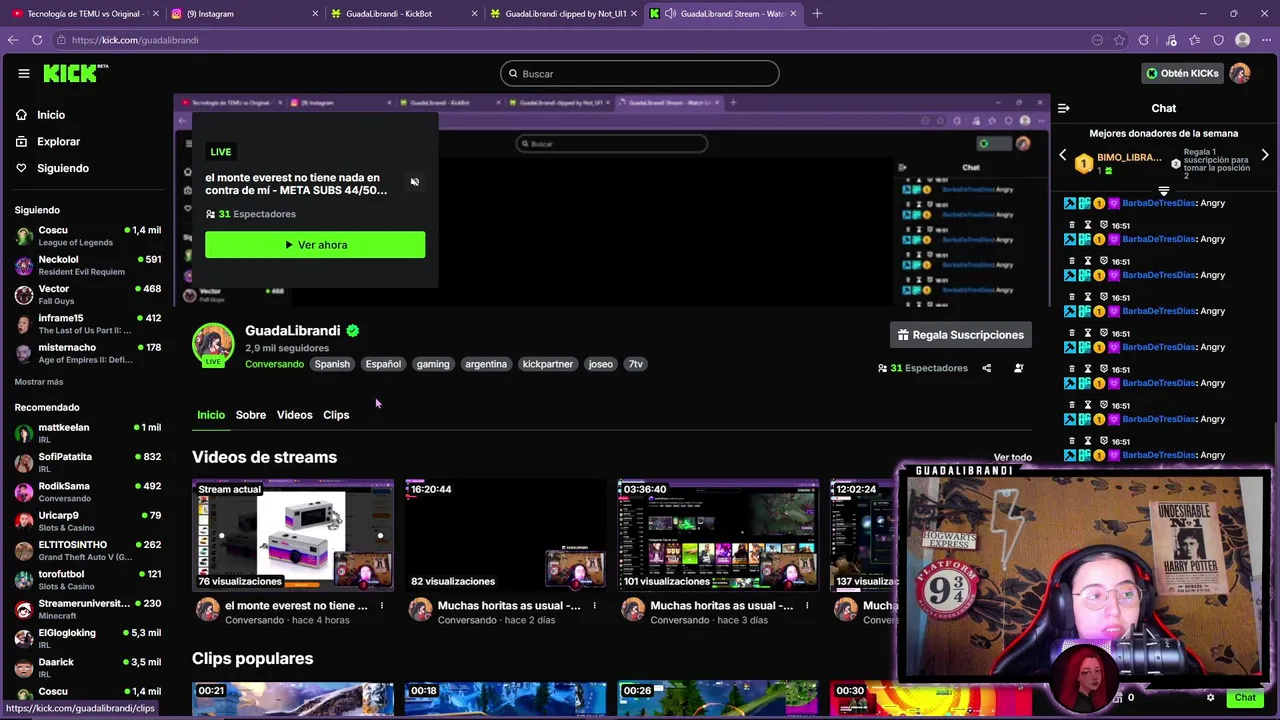Screen dimensions: 1280x720
Task: Open ElGlogloking recommended channel
Action: click(x=87, y=638)
